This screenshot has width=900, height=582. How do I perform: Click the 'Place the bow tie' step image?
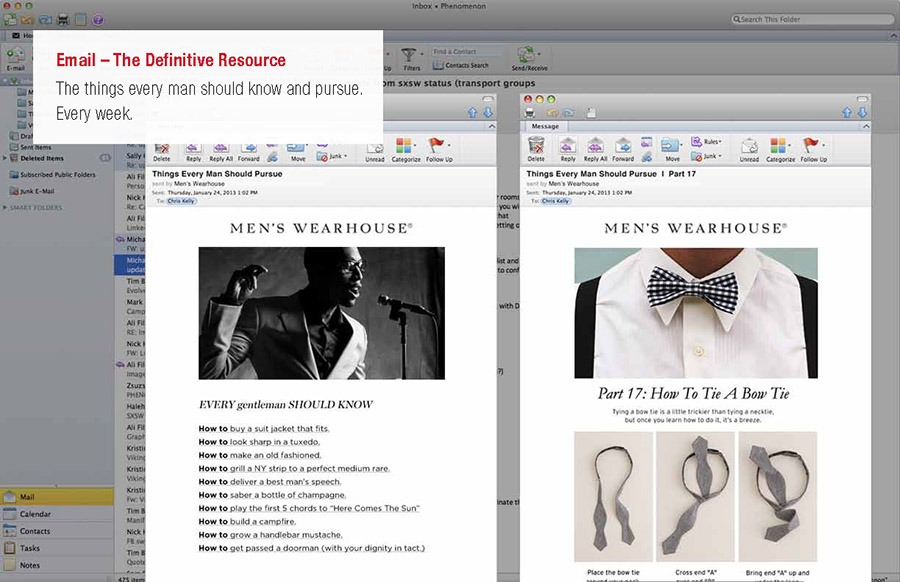click(x=613, y=496)
